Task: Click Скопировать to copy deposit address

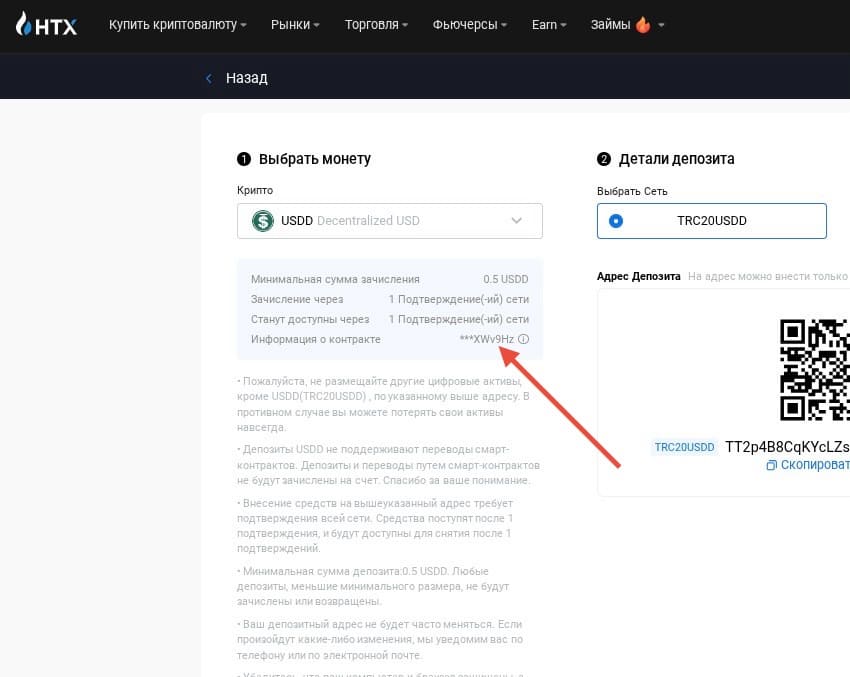Action: click(815, 465)
